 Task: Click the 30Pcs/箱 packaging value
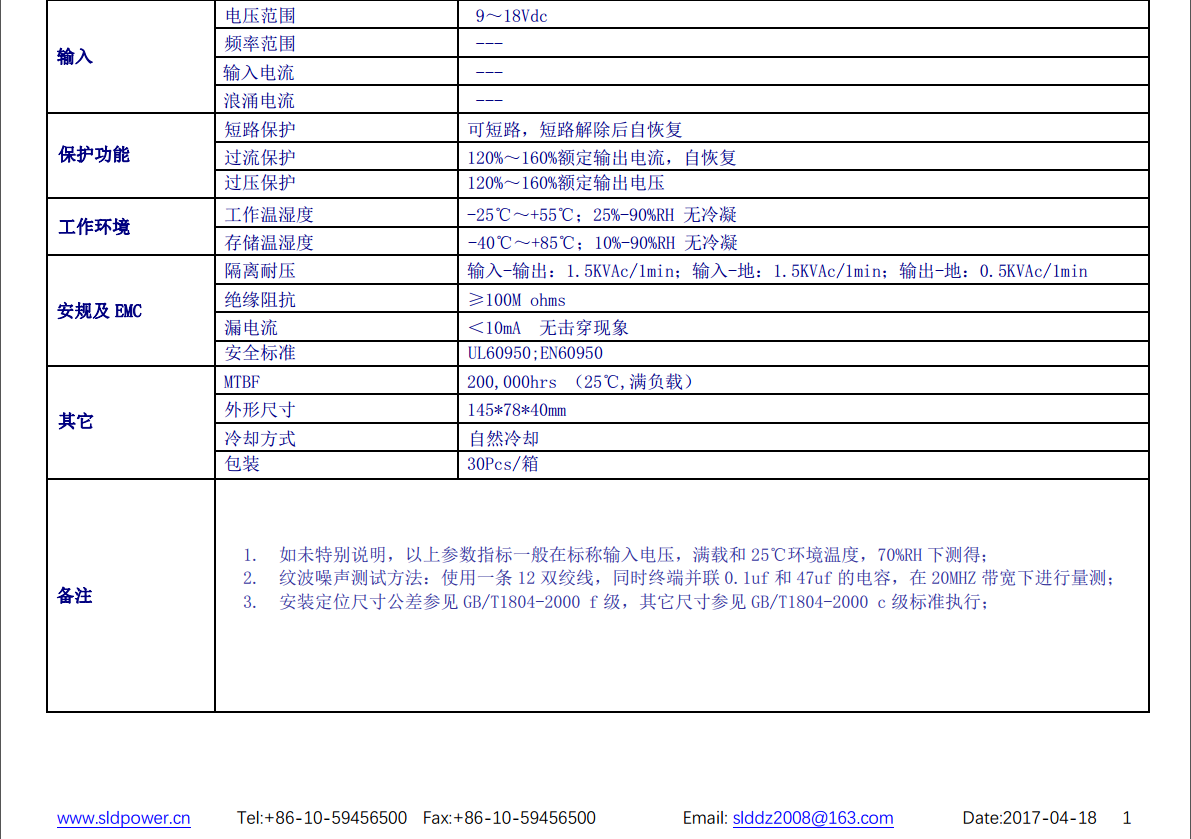tap(503, 464)
